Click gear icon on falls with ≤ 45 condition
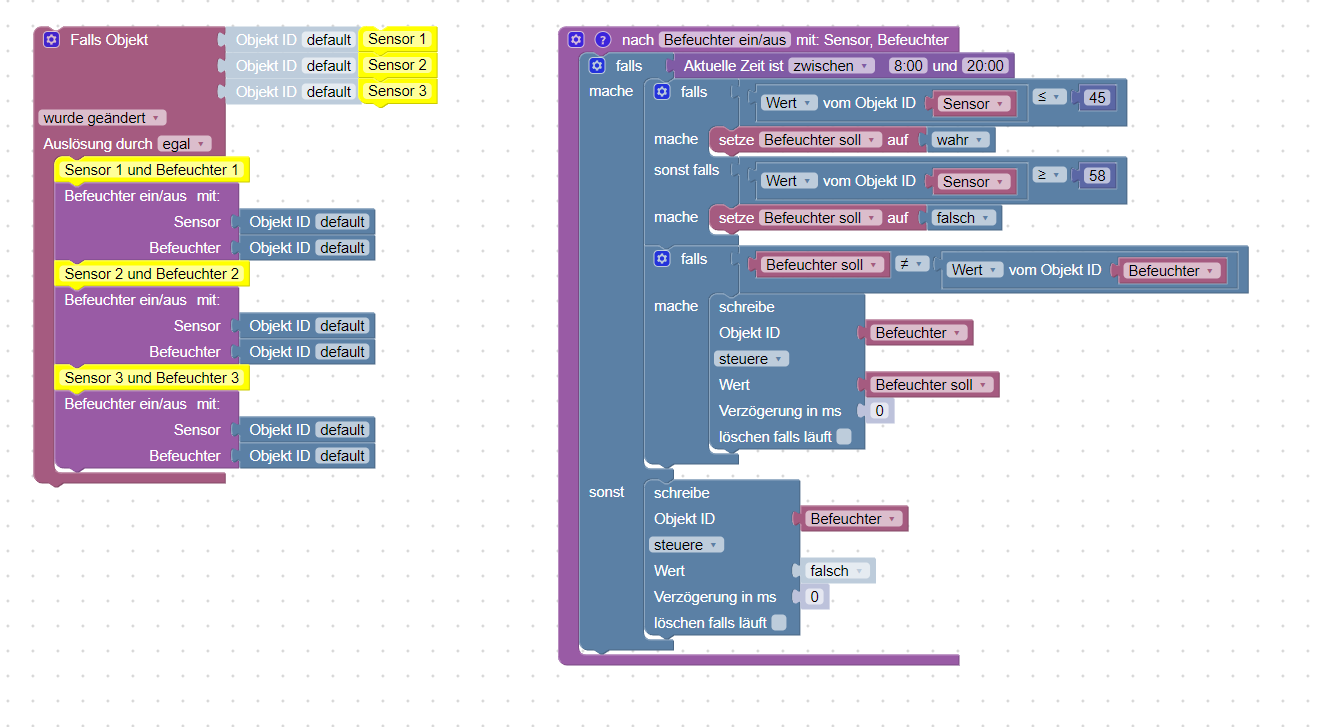 coord(661,92)
